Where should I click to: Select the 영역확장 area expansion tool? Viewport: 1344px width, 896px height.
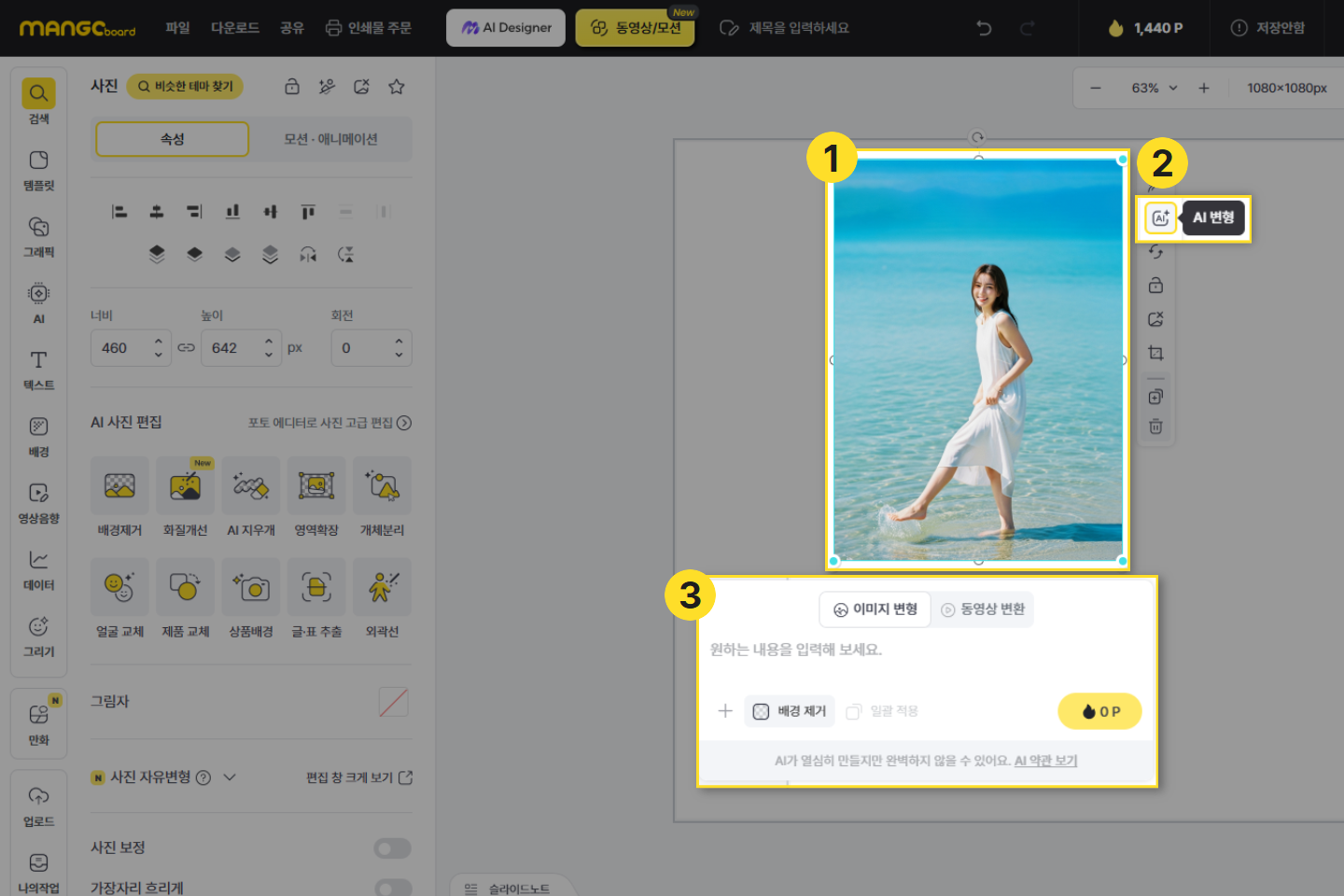point(316,497)
